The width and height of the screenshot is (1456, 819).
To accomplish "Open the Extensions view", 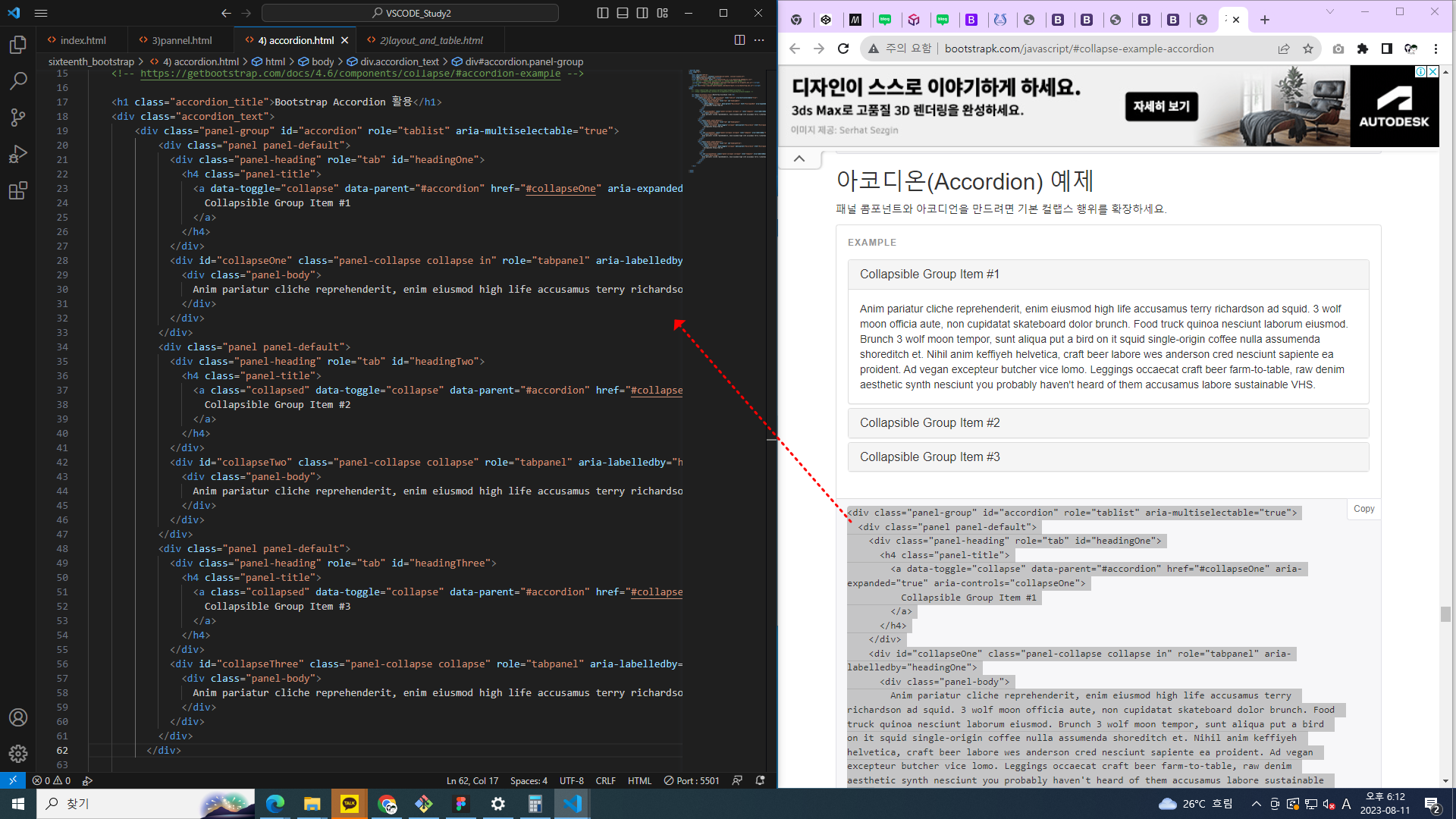I will point(18,190).
